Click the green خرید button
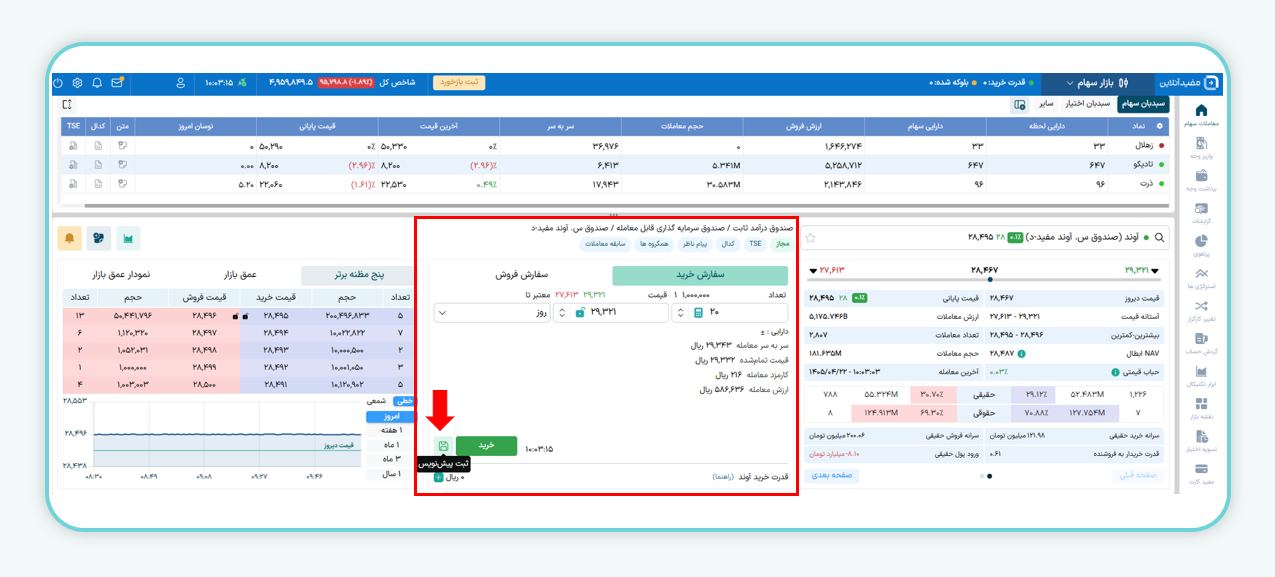The image size is (1275, 577). coord(487,446)
